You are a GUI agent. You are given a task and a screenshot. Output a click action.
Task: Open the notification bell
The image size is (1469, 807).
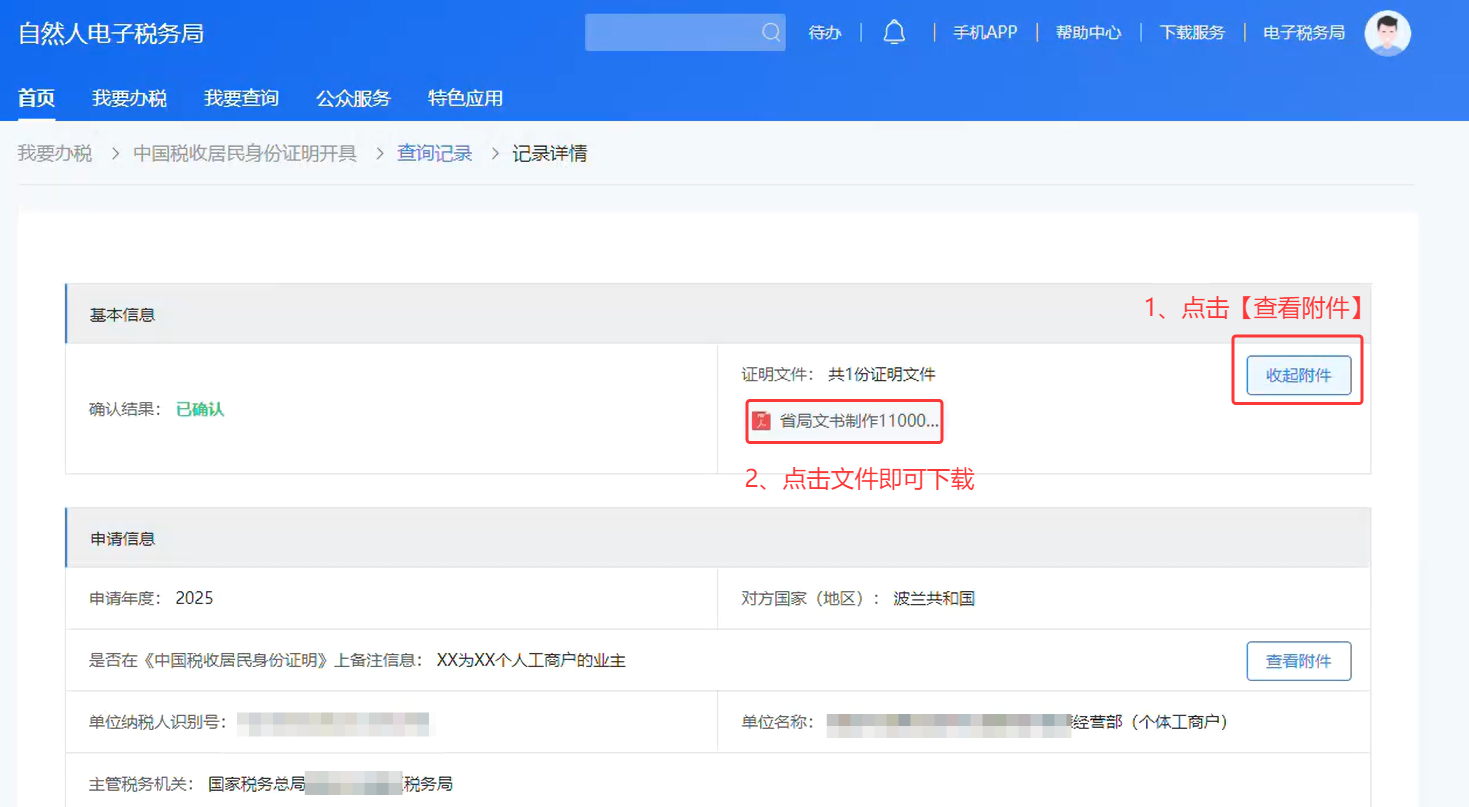coord(894,33)
